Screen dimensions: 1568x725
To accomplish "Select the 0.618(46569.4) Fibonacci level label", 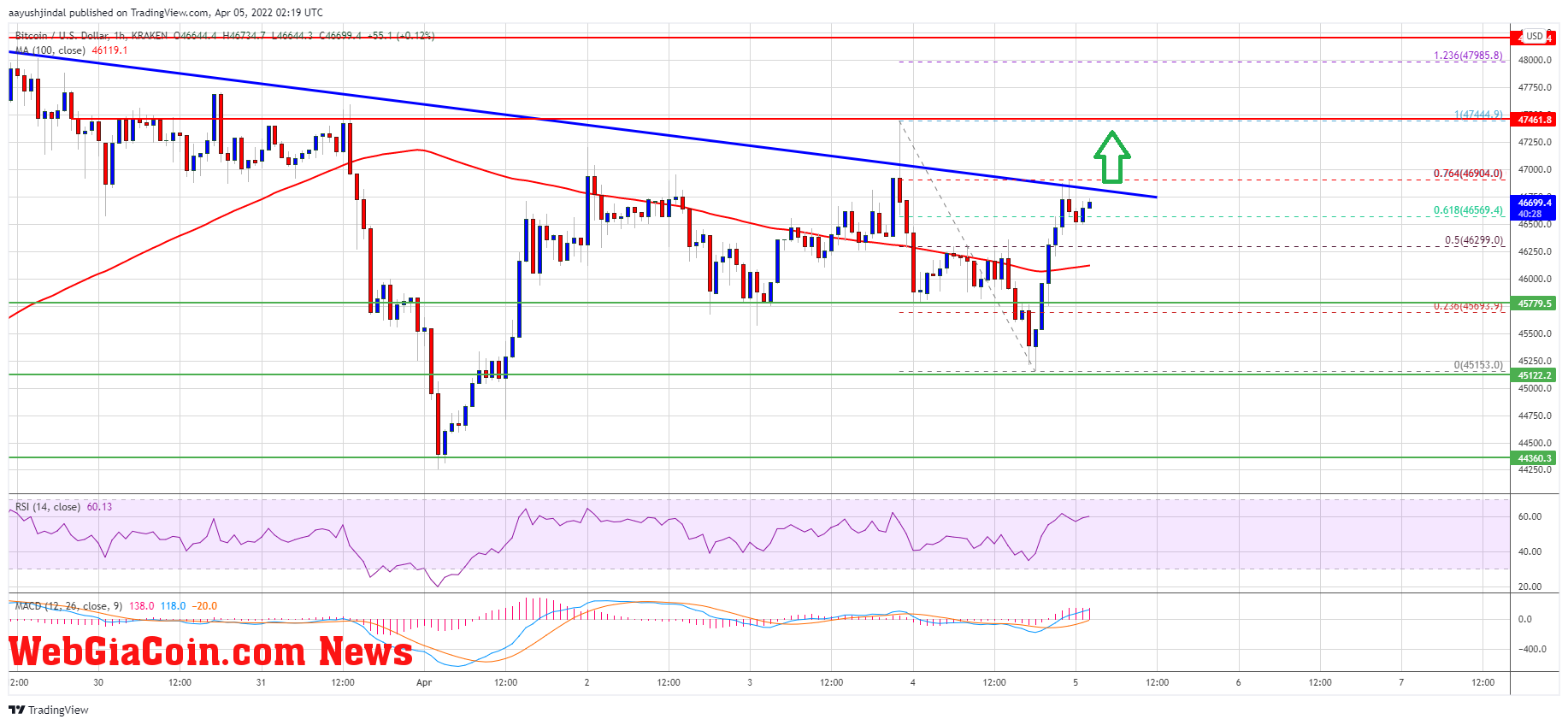I will pos(1468,210).
